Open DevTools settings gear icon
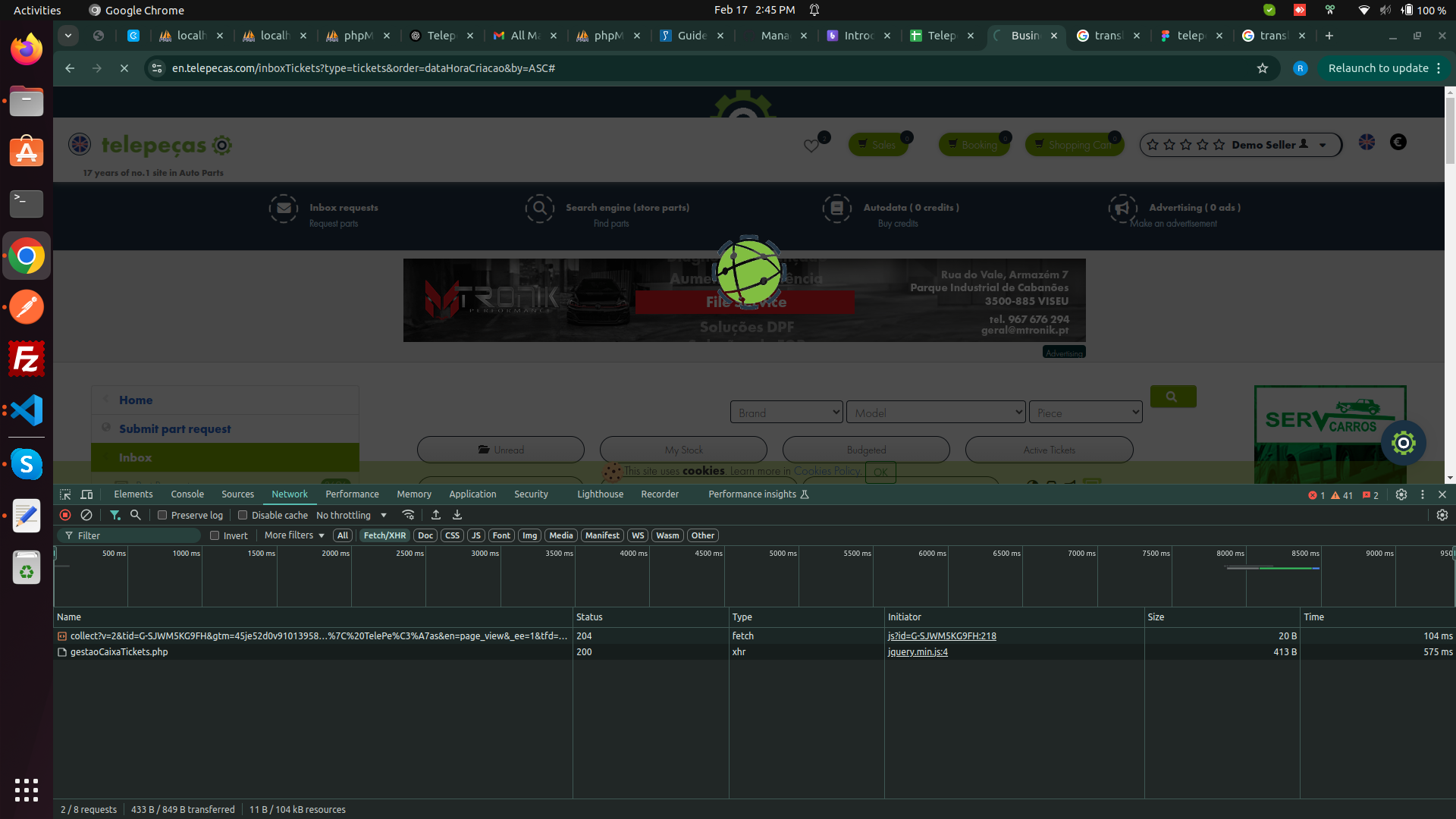Screen dimensions: 1456x819 click(1401, 494)
